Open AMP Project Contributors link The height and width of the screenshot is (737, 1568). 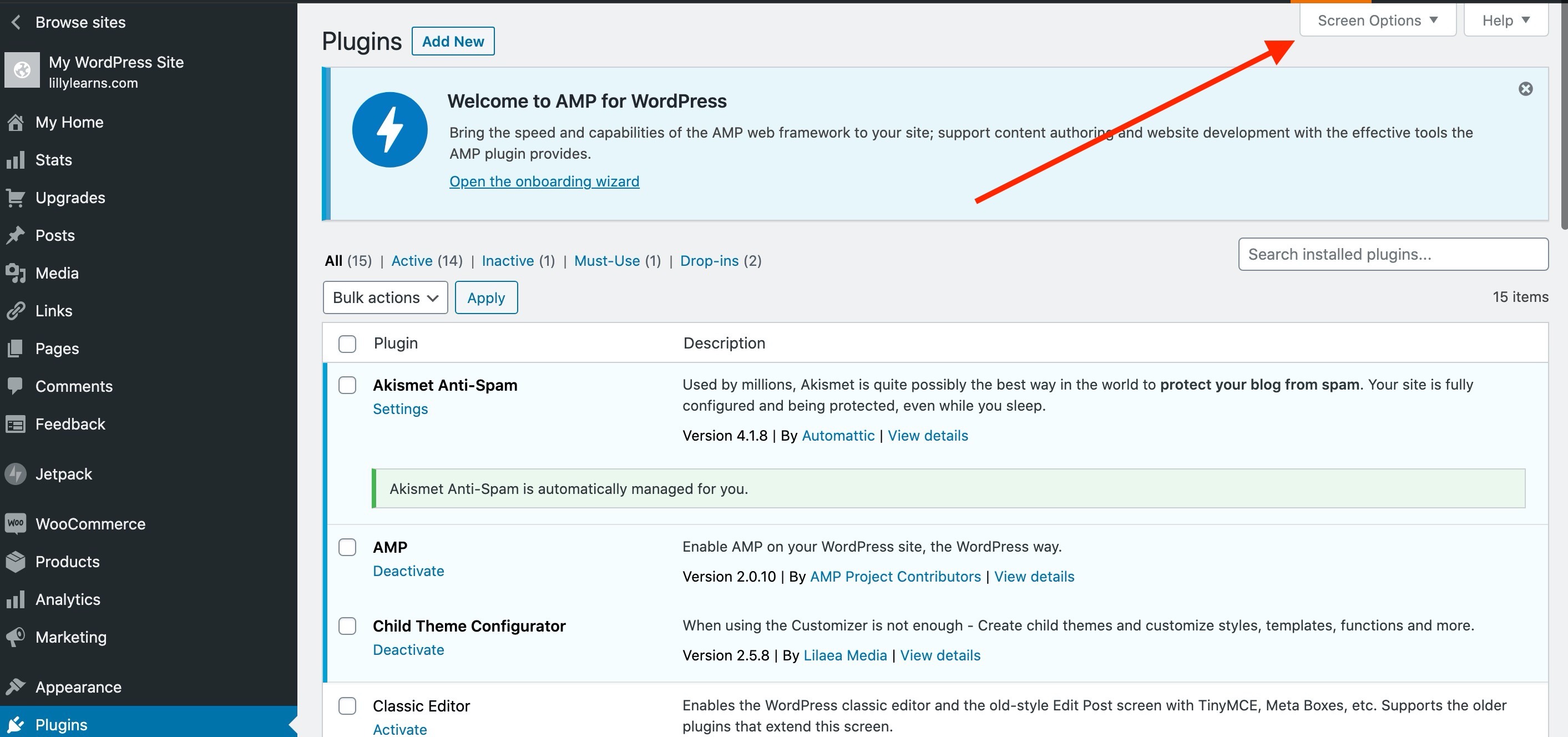pyautogui.click(x=896, y=576)
